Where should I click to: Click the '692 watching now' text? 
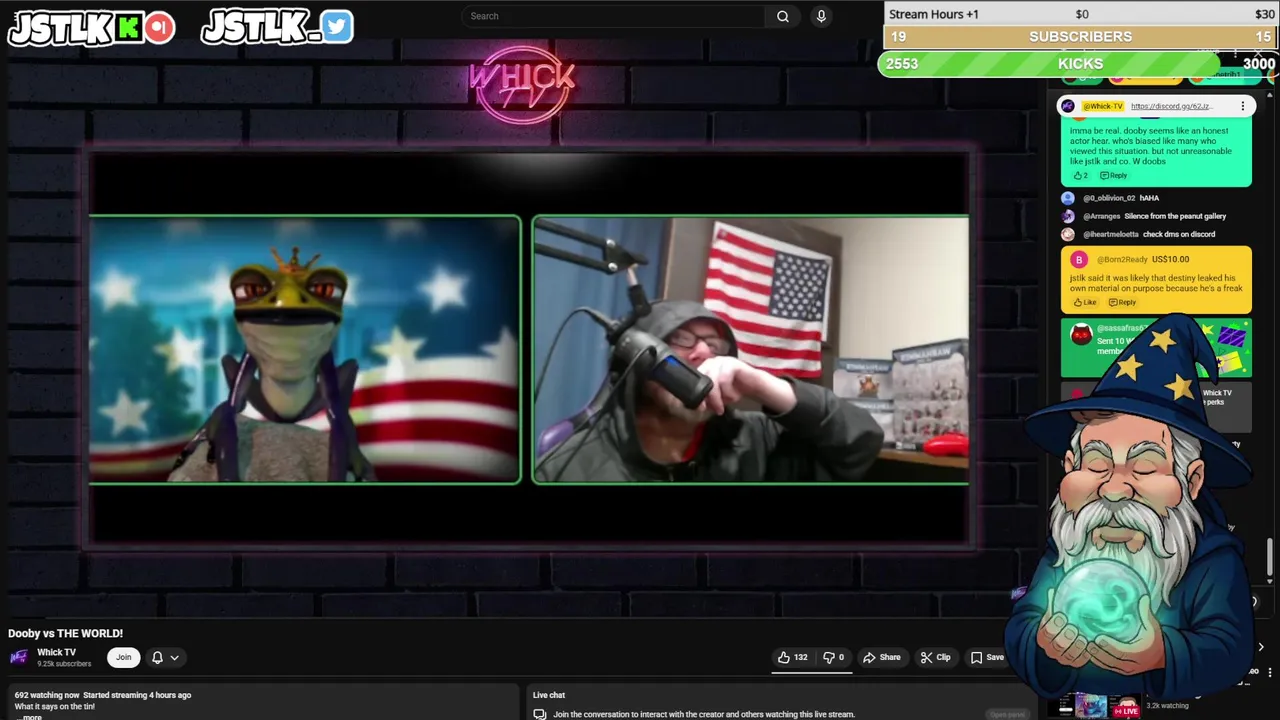[47, 695]
